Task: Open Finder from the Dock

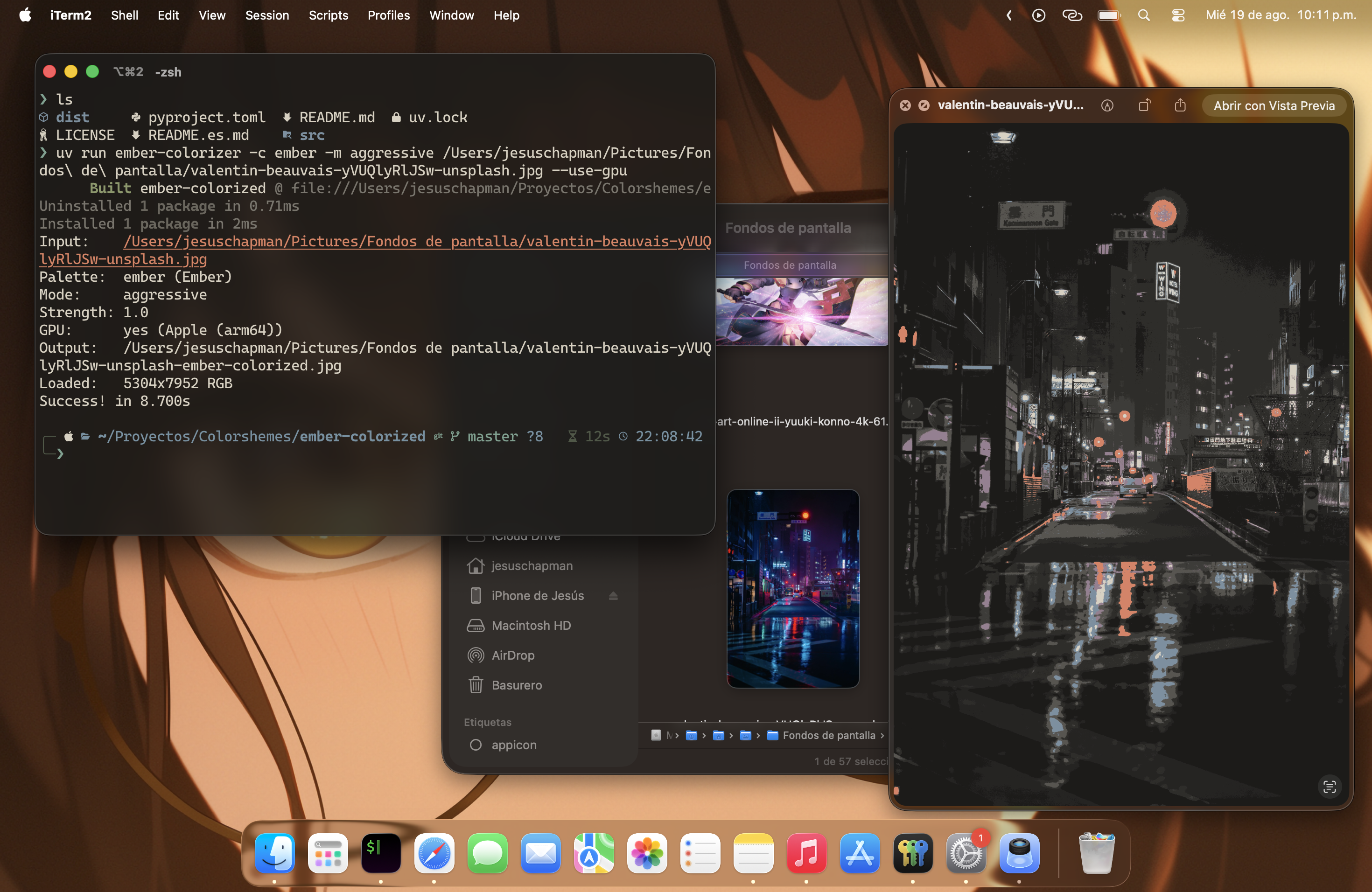Action: click(274, 853)
